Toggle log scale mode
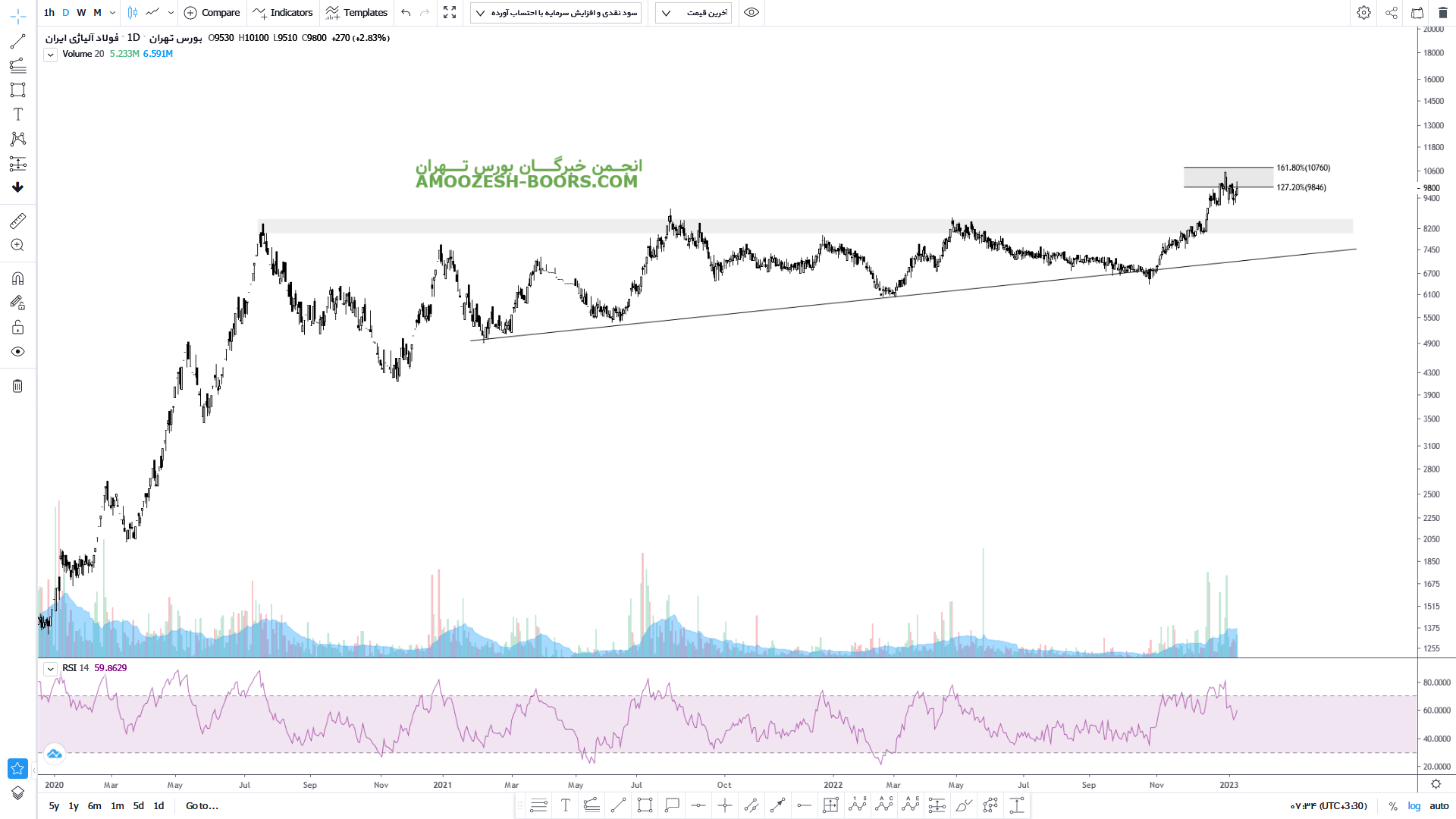1456x819 pixels. pos(1414,806)
